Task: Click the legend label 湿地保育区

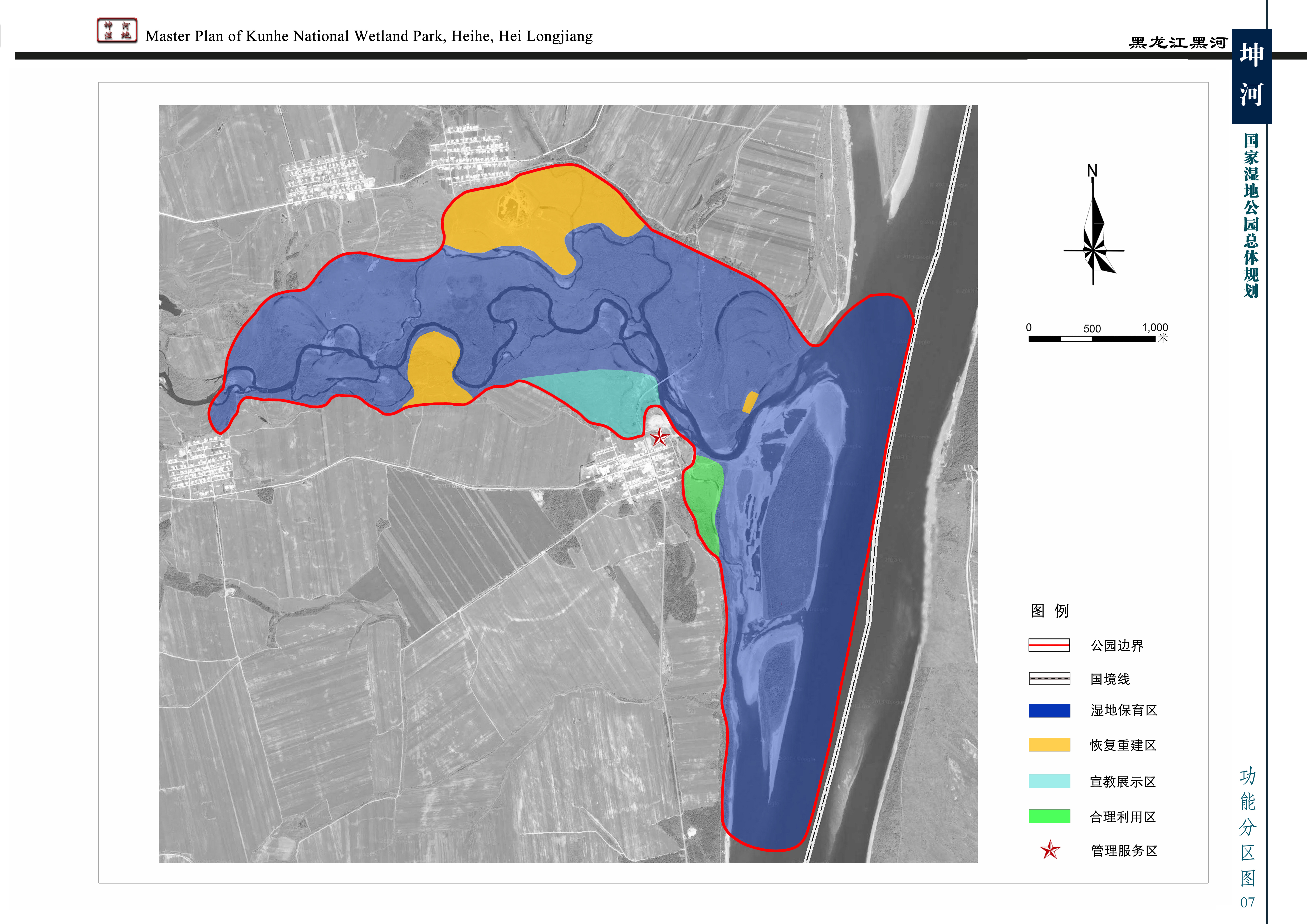Action: (x=1124, y=711)
